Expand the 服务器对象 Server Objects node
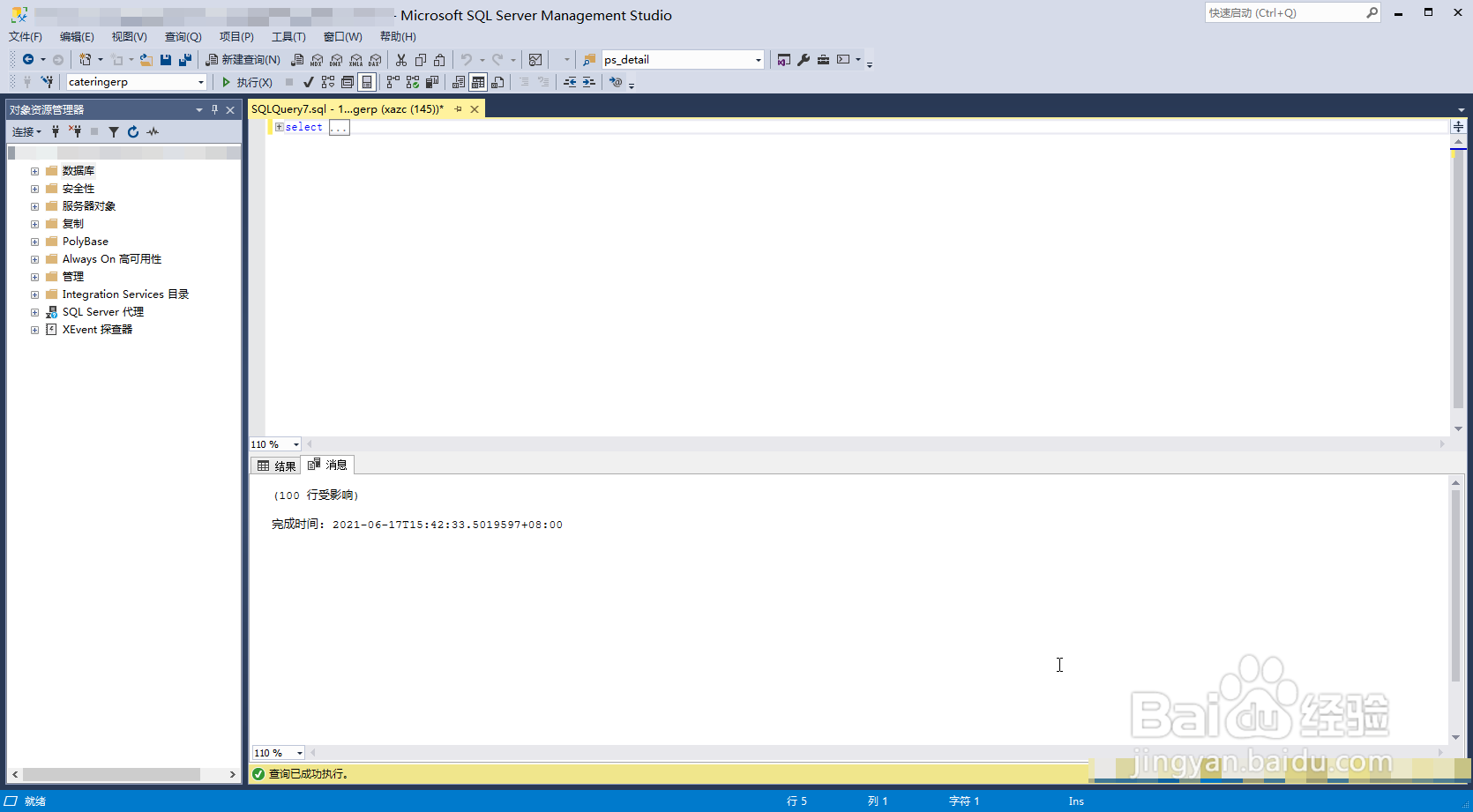Image resolution: width=1473 pixels, height=812 pixels. [34, 206]
